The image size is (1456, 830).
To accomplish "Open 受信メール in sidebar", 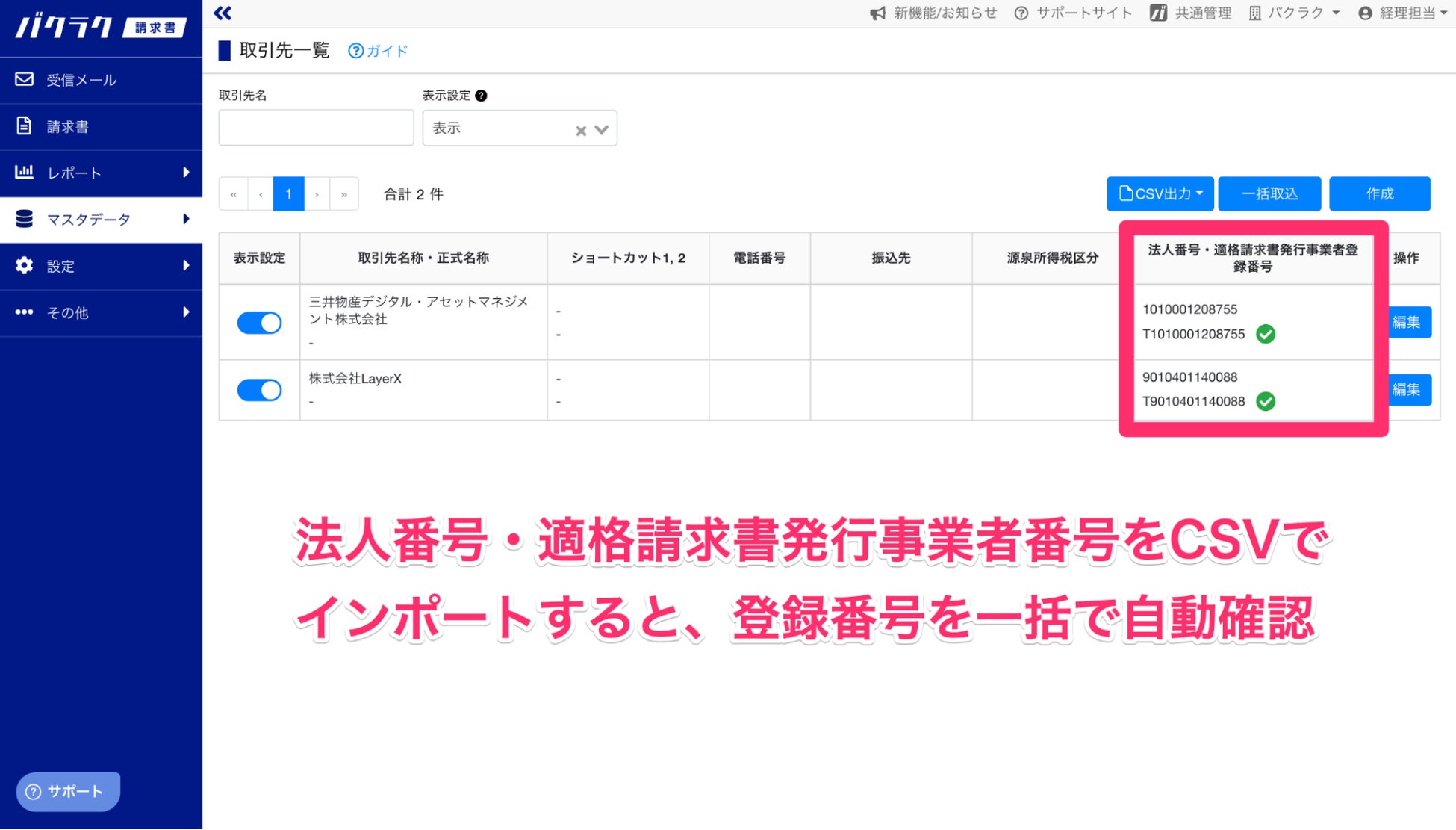I will pyautogui.click(x=81, y=80).
